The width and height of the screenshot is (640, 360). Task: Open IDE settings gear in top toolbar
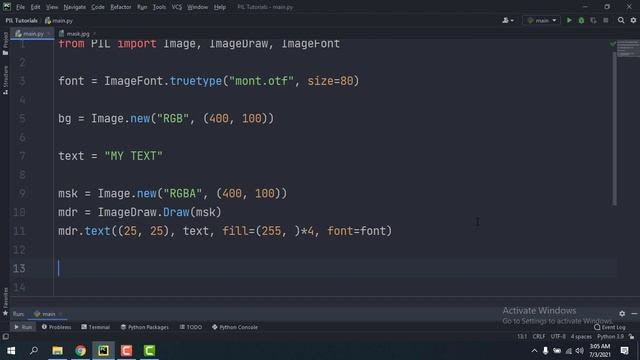click(633, 20)
